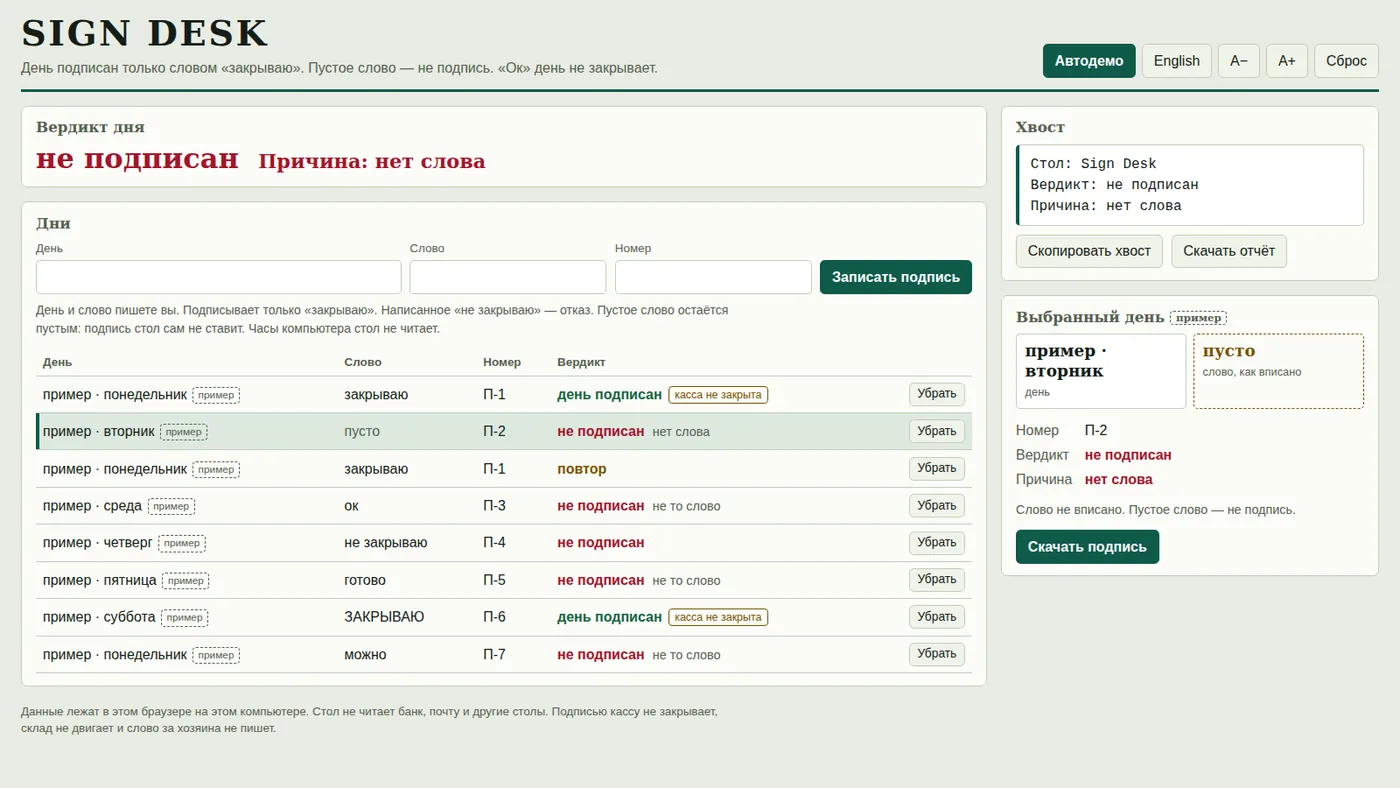Screen dimensions: 1400x788
Task: Click the 'повтор' verdict in the table
Action: [582, 469]
